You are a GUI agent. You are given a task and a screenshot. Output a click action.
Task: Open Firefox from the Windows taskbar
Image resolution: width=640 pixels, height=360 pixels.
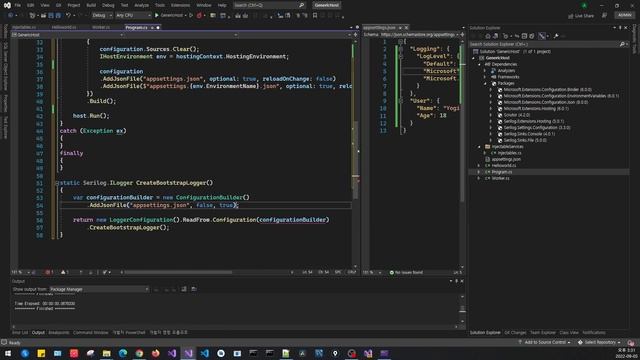[x=156, y=353]
